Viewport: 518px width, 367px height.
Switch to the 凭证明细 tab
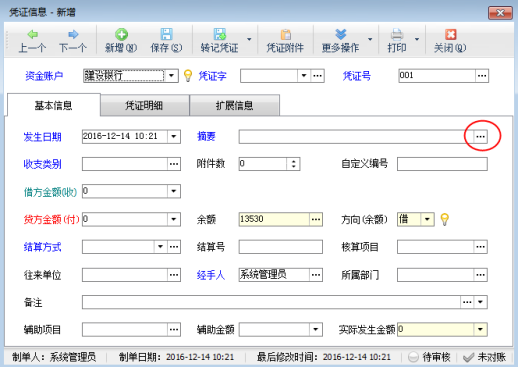144,105
